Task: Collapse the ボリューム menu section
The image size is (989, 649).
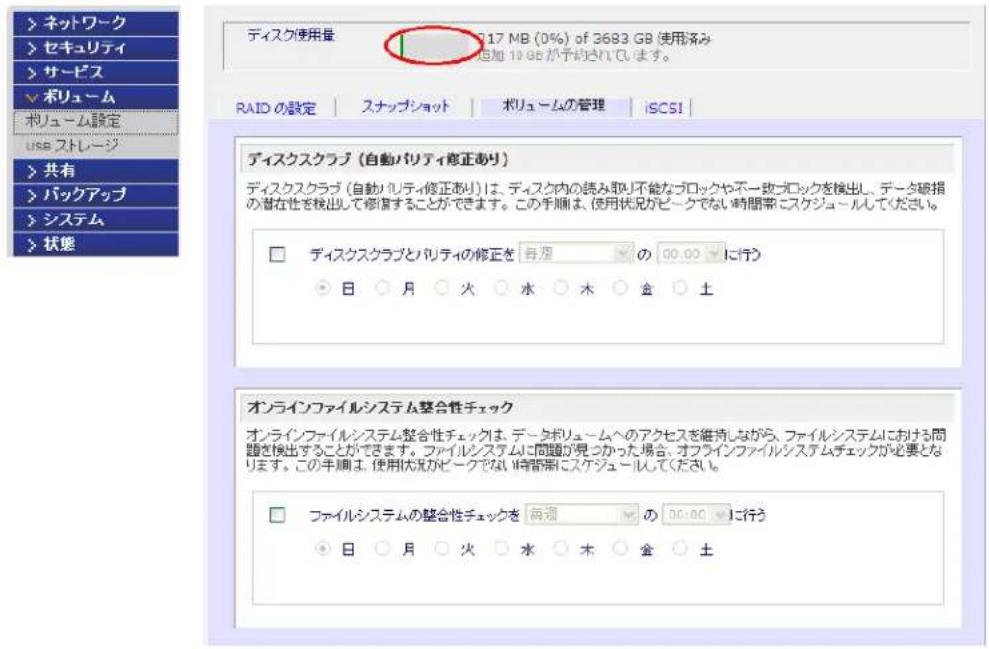Action: (x=95, y=97)
